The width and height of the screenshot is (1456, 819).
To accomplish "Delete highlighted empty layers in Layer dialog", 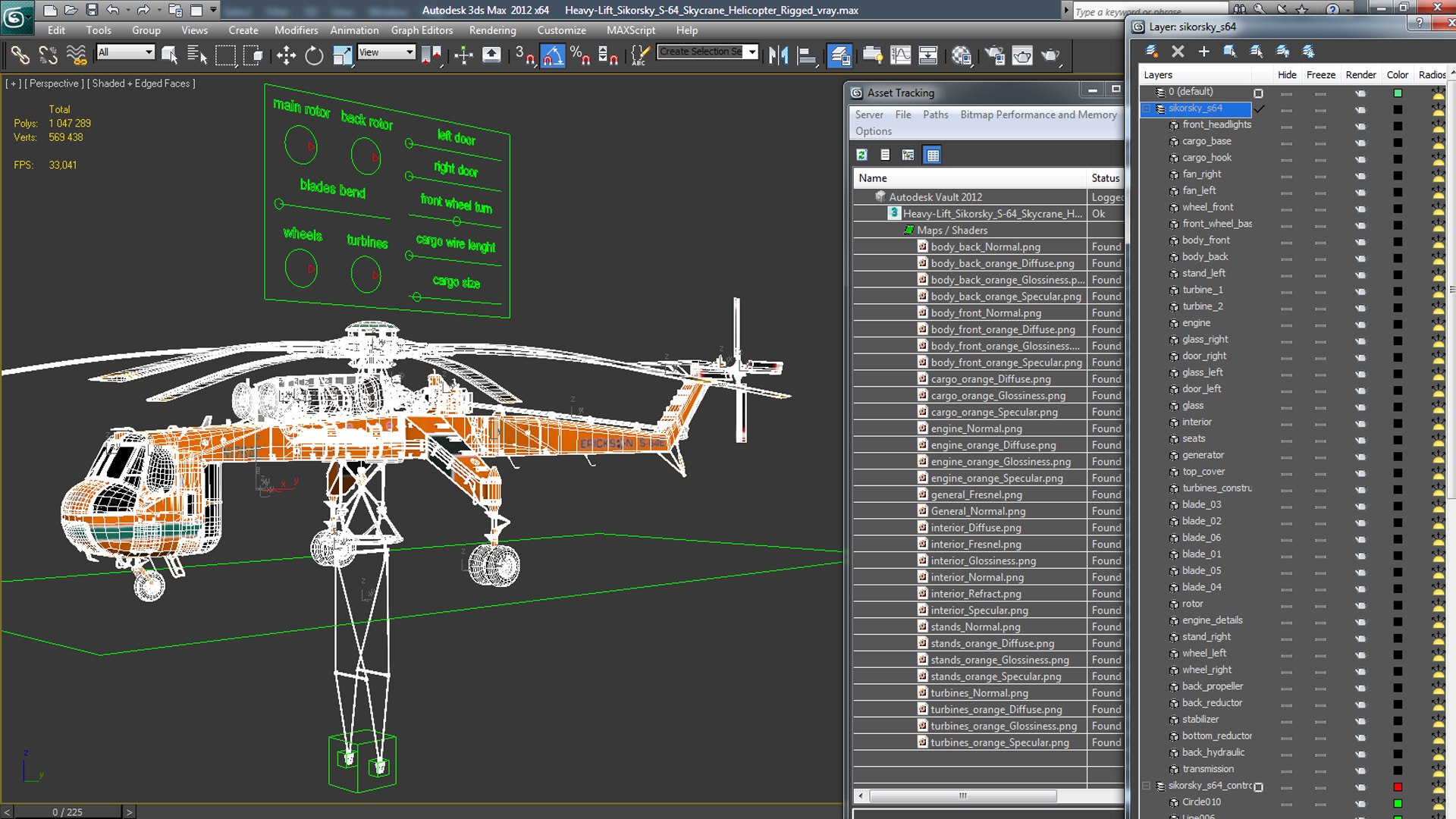I will click(x=1178, y=51).
